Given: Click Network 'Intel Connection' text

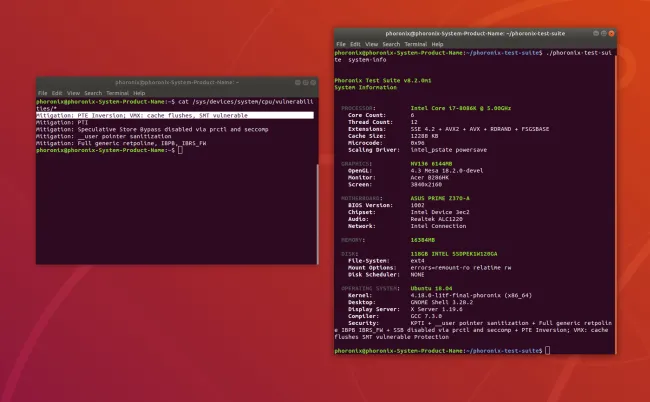Looking at the screenshot, I should click(x=438, y=226).
